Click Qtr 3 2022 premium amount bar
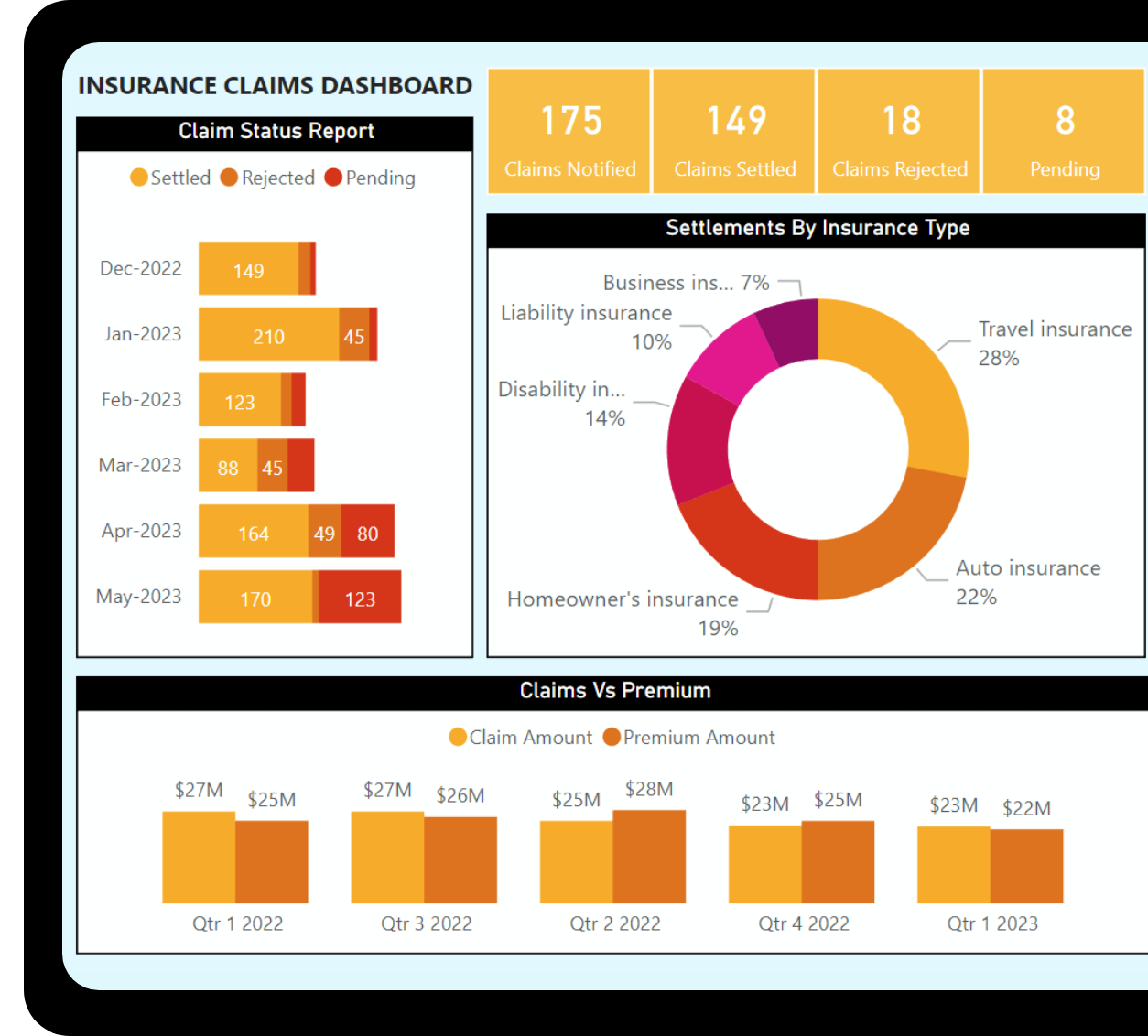Image resolution: width=1148 pixels, height=1036 pixels. 460,860
